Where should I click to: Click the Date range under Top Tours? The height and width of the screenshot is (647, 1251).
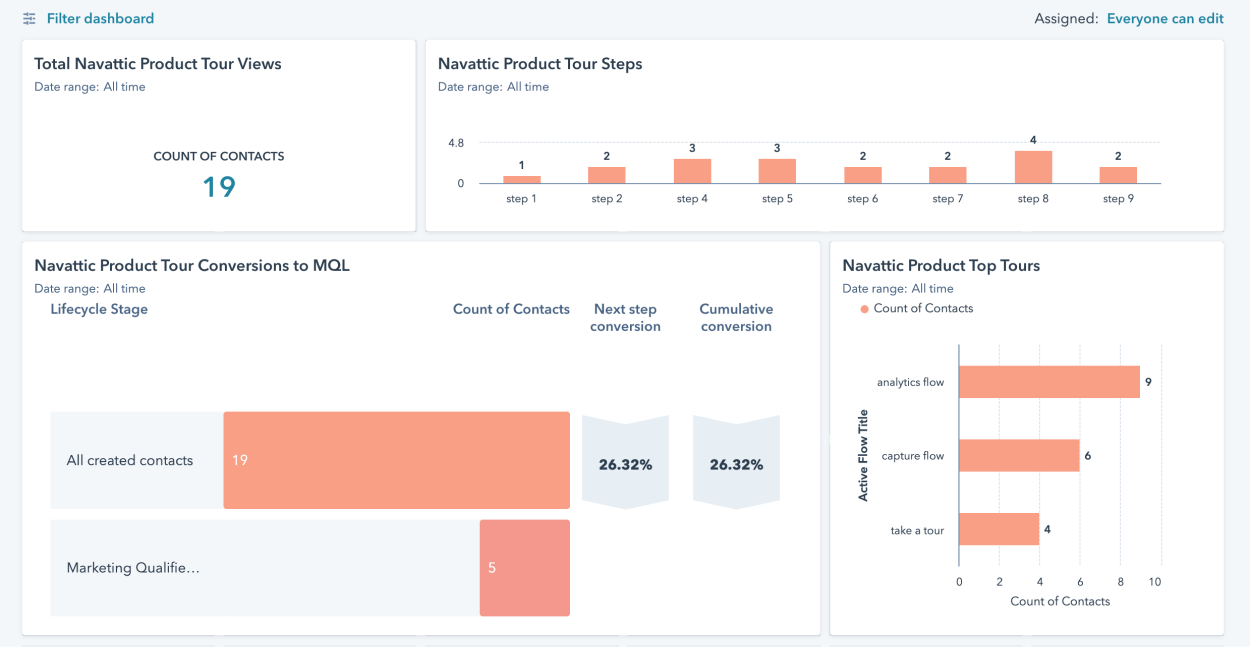point(898,289)
